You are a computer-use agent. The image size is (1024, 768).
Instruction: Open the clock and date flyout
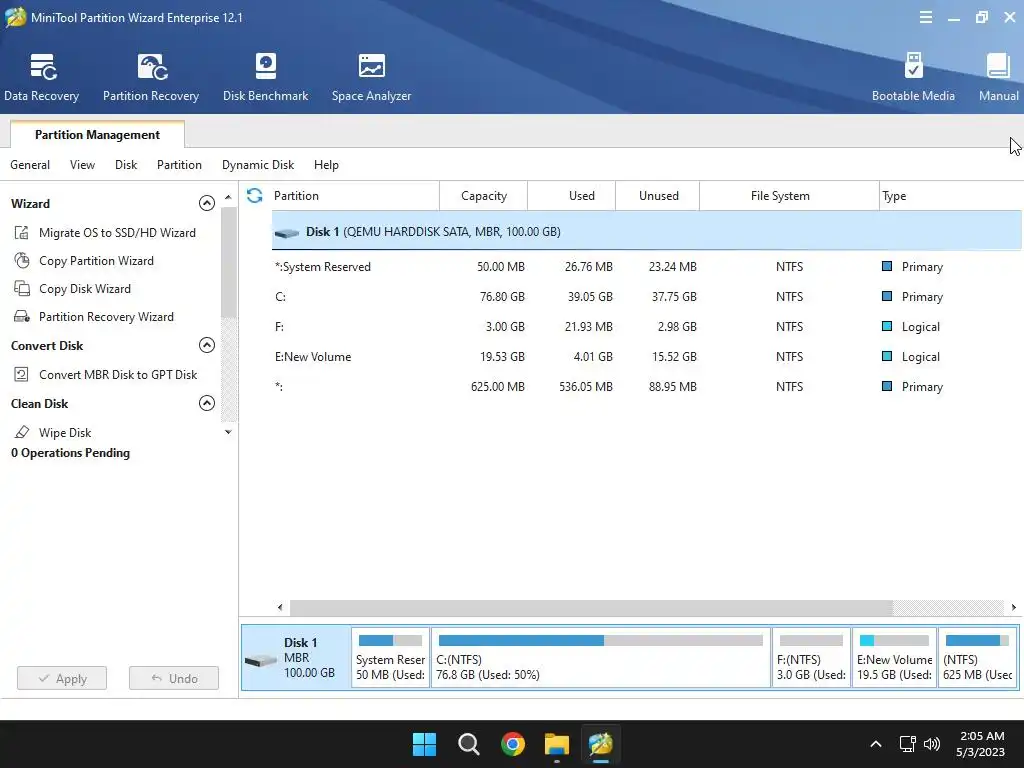coord(980,744)
